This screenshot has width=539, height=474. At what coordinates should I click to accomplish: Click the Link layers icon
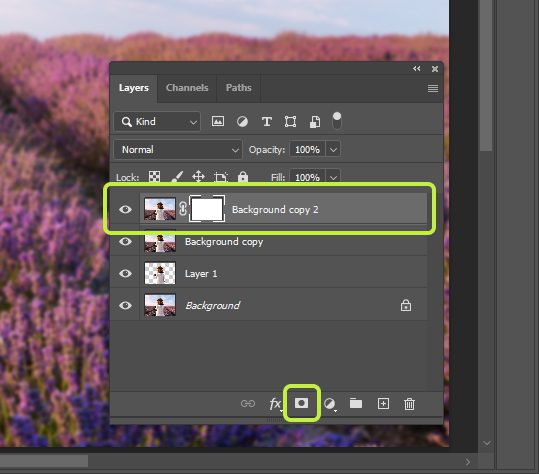pyautogui.click(x=248, y=403)
